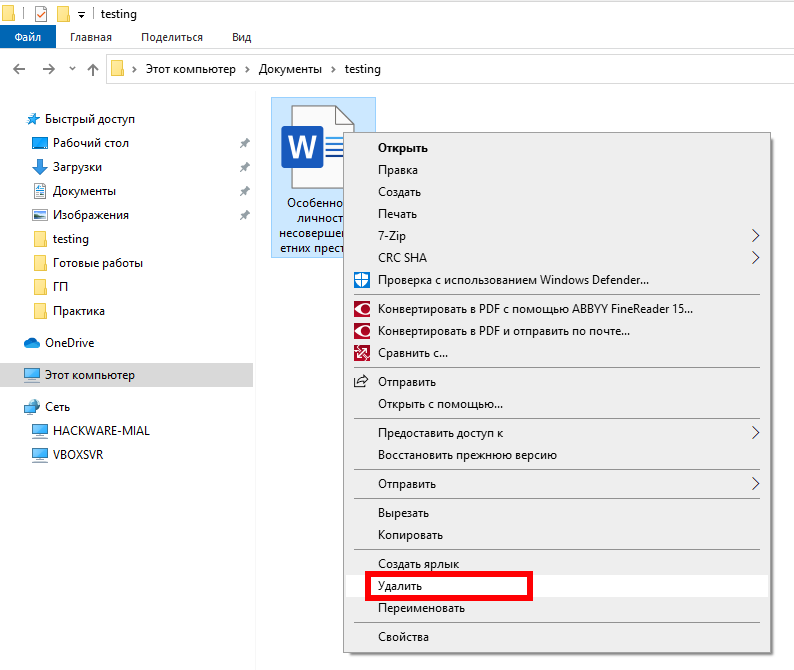Choose Открыть in the context menu
This screenshot has width=794, height=670.
(x=557, y=148)
